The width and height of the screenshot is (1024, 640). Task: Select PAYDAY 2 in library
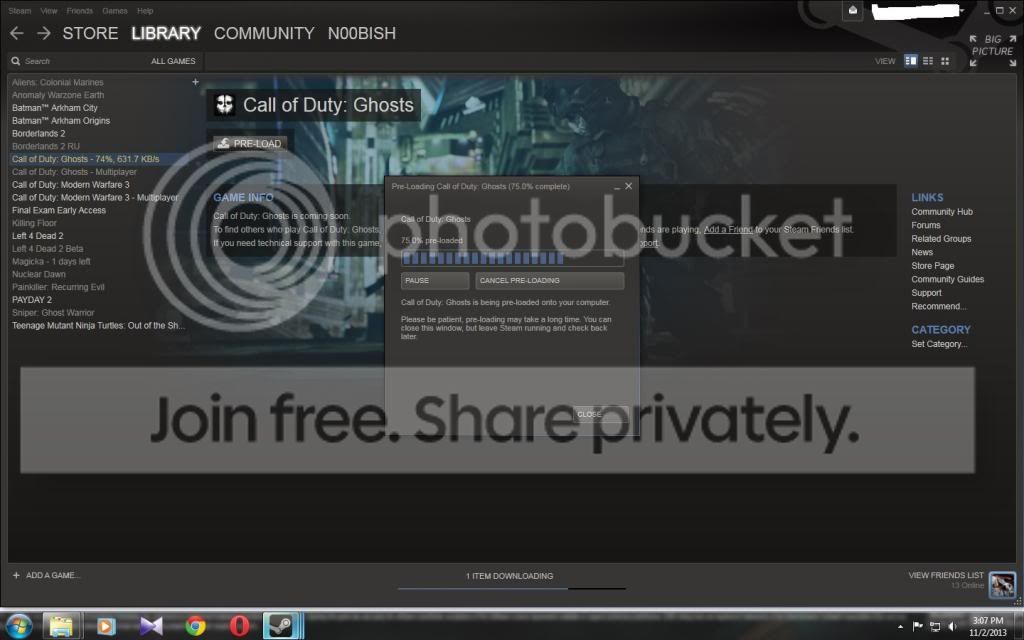point(31,300)
